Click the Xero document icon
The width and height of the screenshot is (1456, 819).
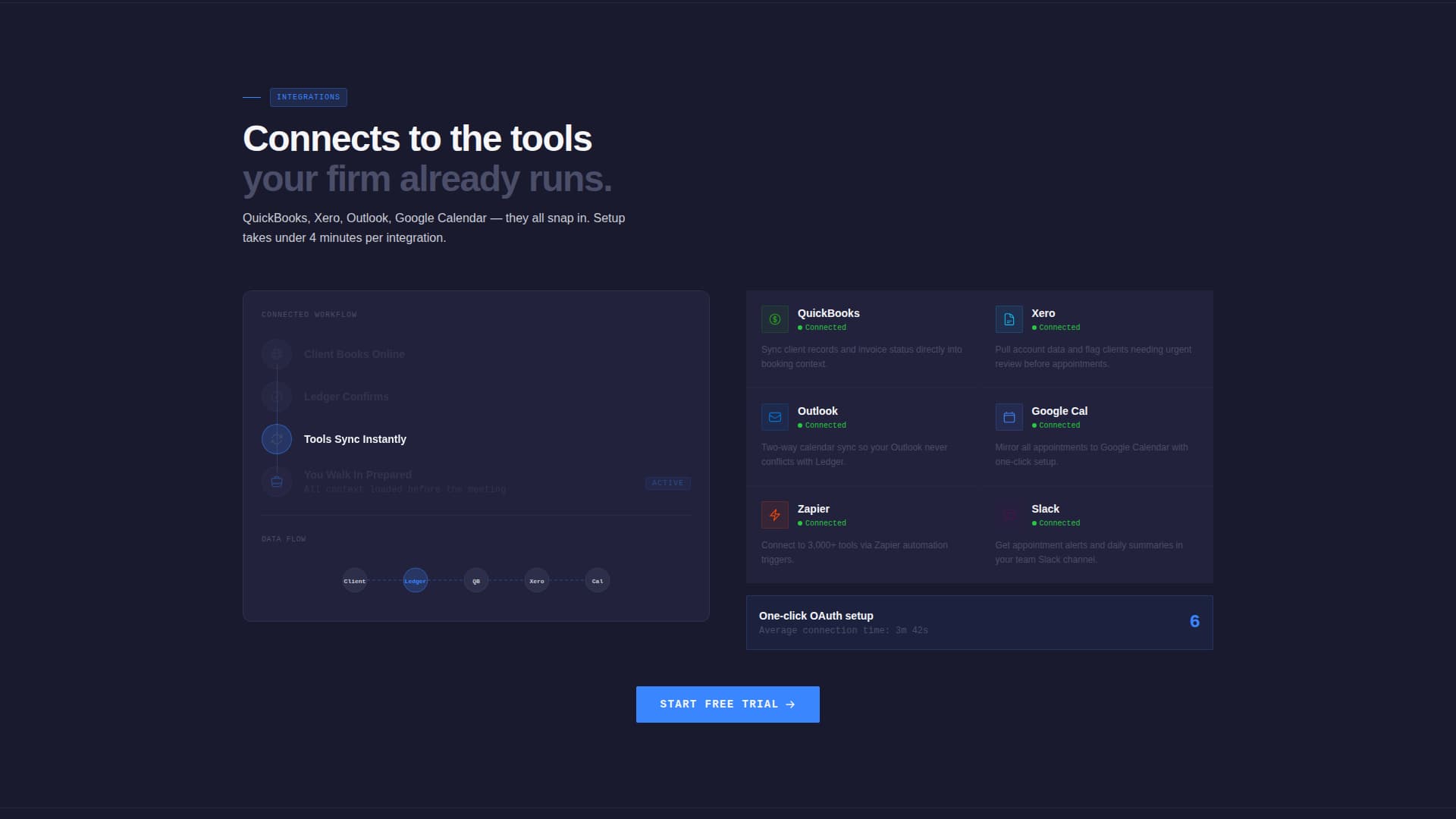tap(1009, 319)
